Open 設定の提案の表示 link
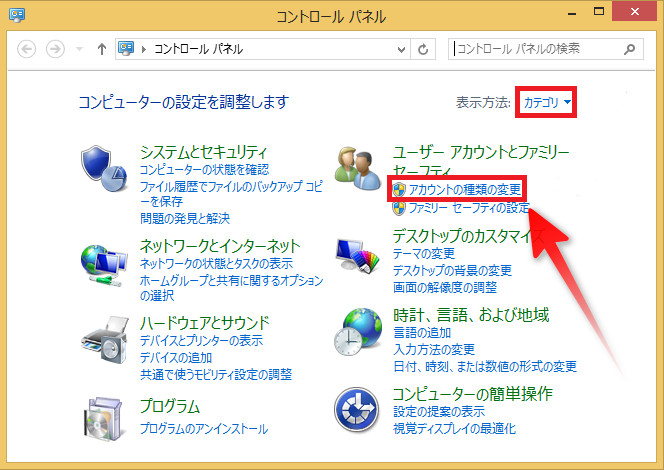Viewport: 664px width, 470px height. 439,411
